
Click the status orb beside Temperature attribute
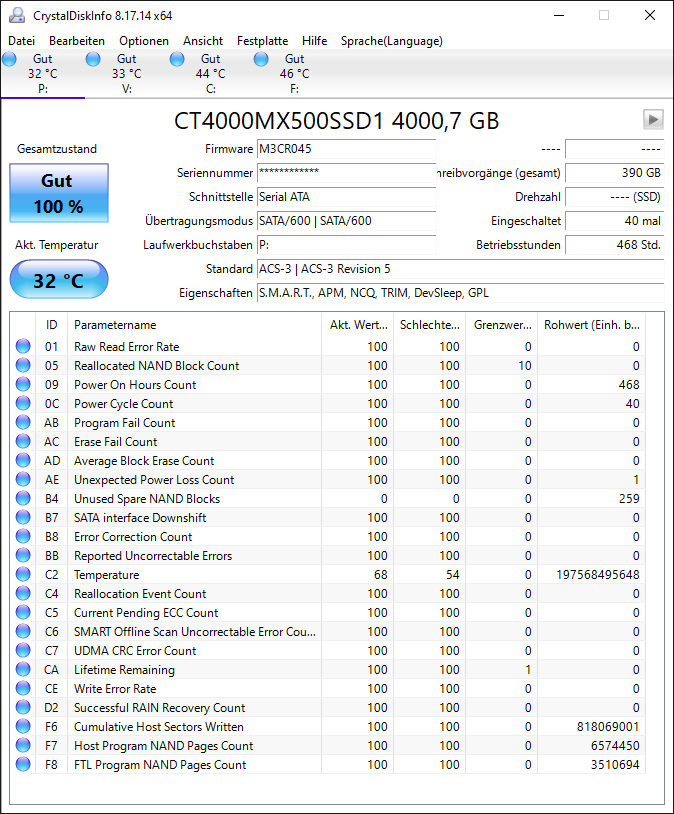click(23, 574)
